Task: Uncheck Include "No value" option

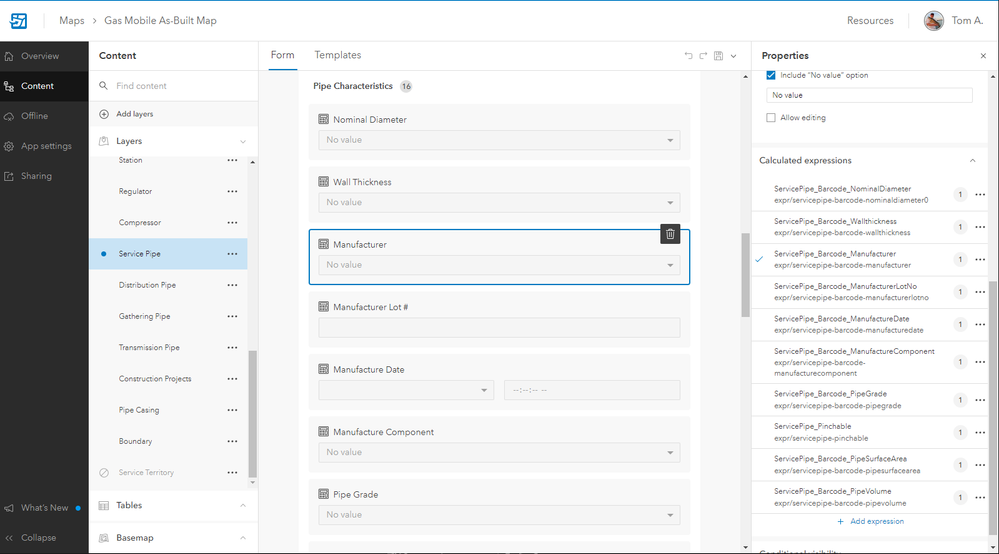Action: click(770, 75)
